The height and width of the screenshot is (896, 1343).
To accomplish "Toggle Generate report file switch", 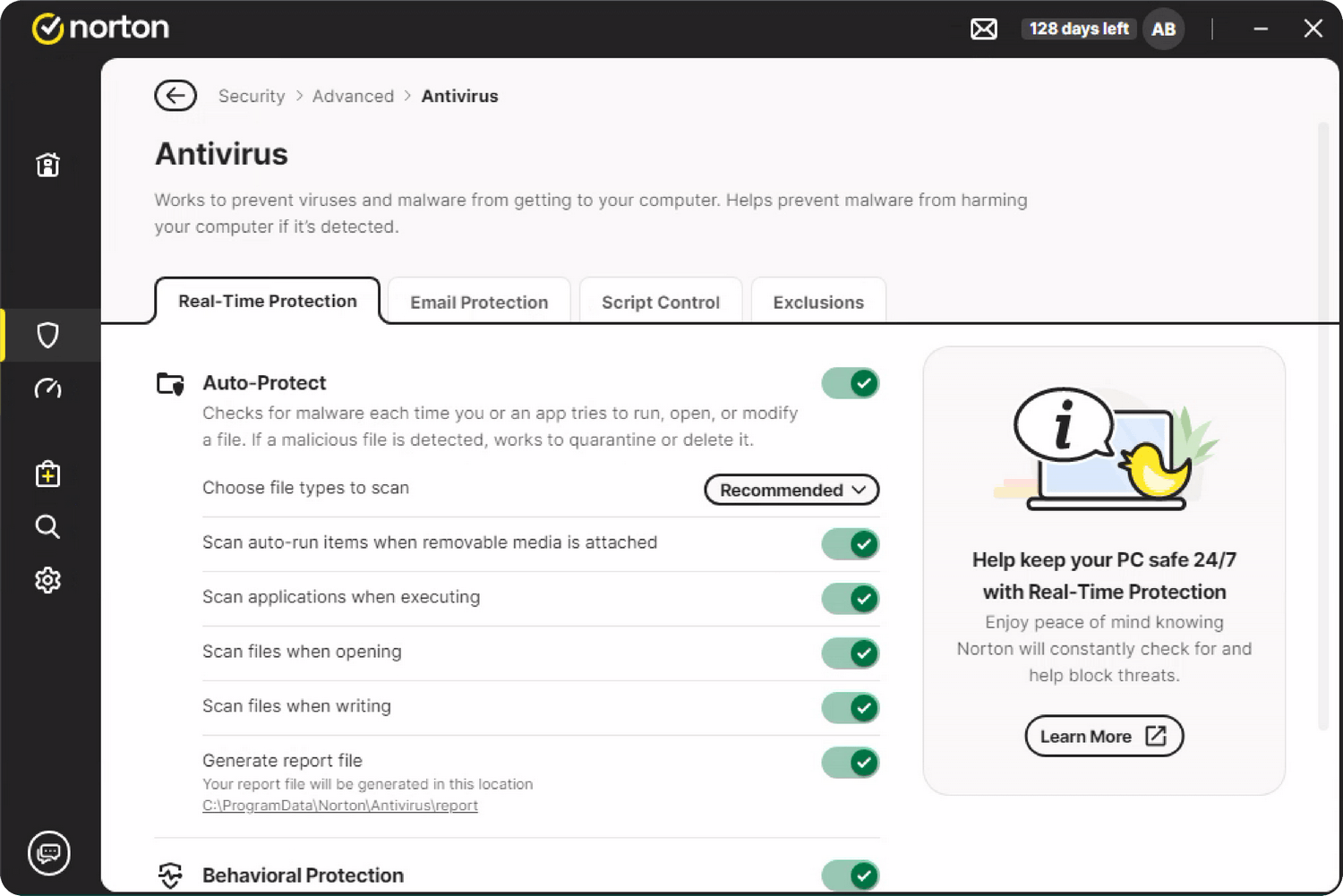I will pos(851,762).
